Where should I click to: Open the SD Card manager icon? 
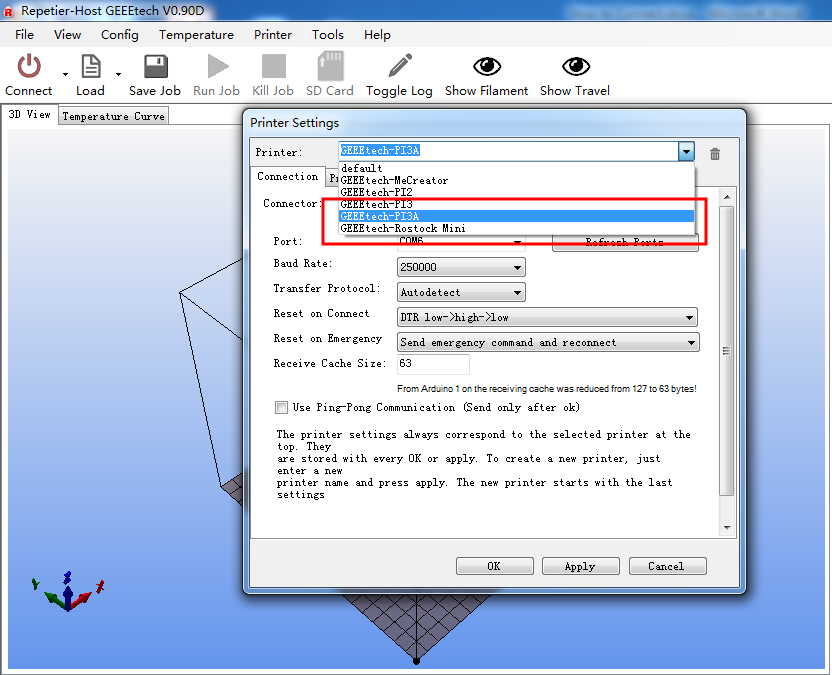click(x=330, y=66)
